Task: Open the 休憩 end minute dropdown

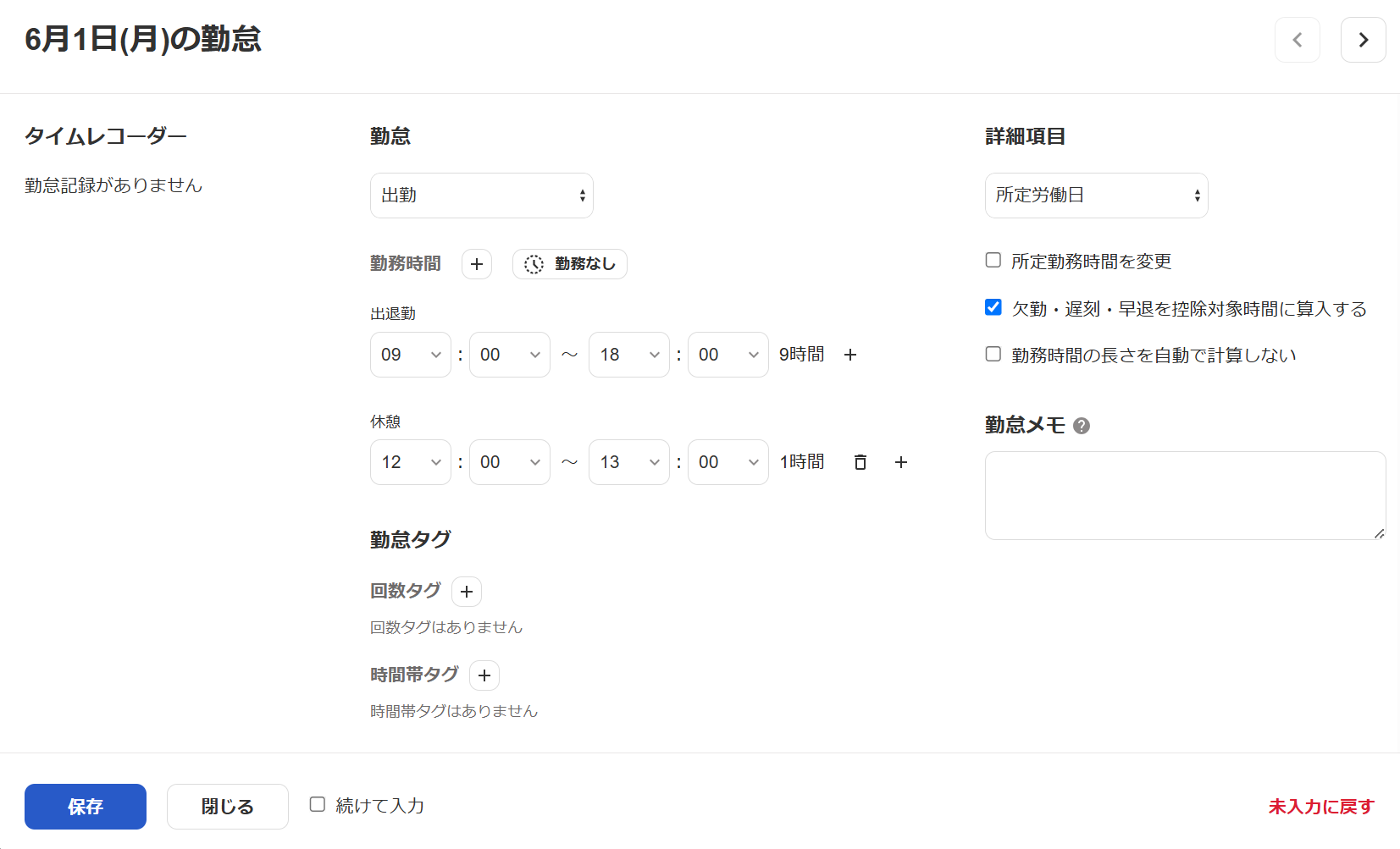Action: click(x=728, y=462)
